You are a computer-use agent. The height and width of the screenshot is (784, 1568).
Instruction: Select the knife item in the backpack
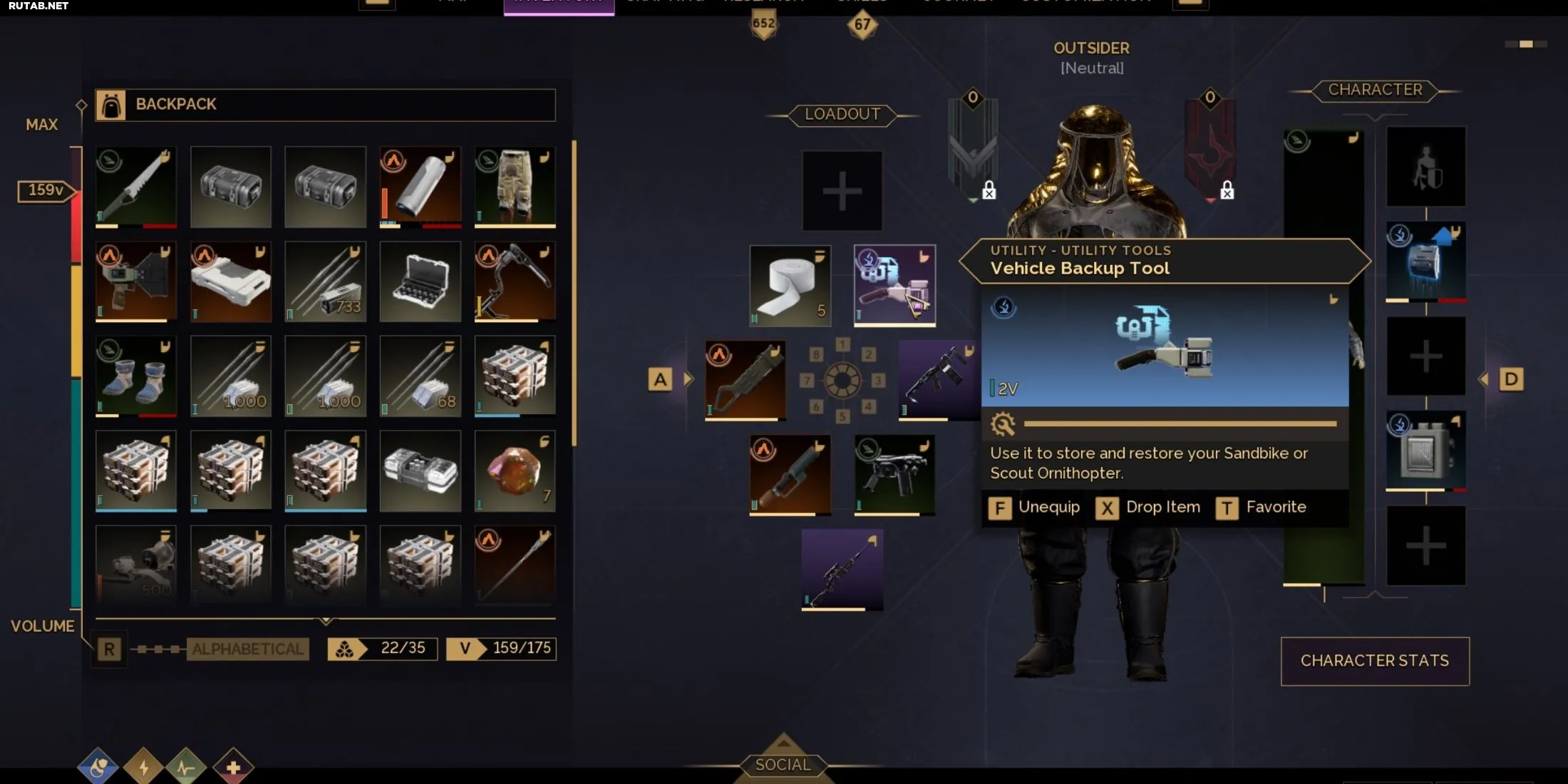(135, 187)
